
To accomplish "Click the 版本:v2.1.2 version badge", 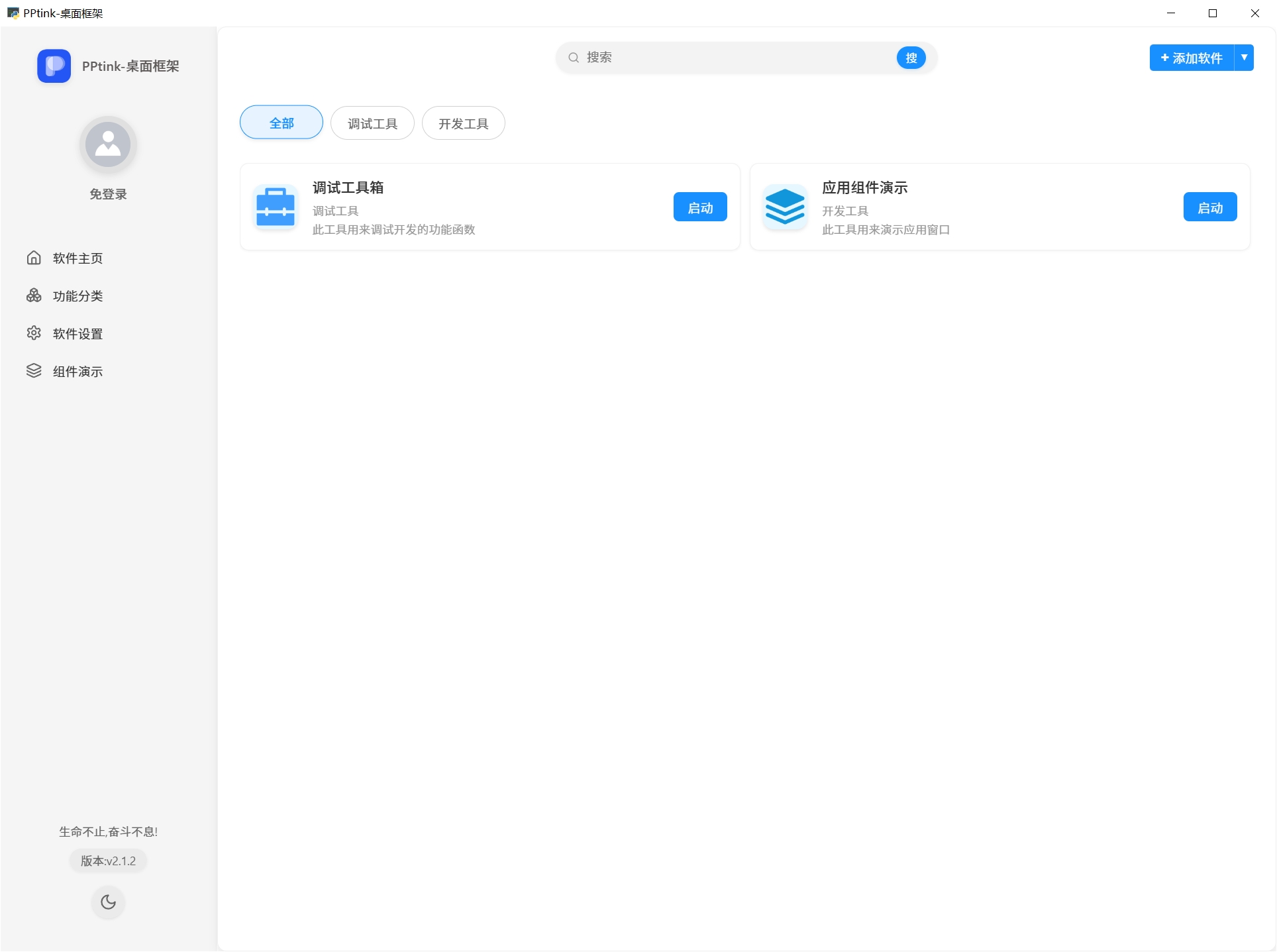I will [108, 861].
